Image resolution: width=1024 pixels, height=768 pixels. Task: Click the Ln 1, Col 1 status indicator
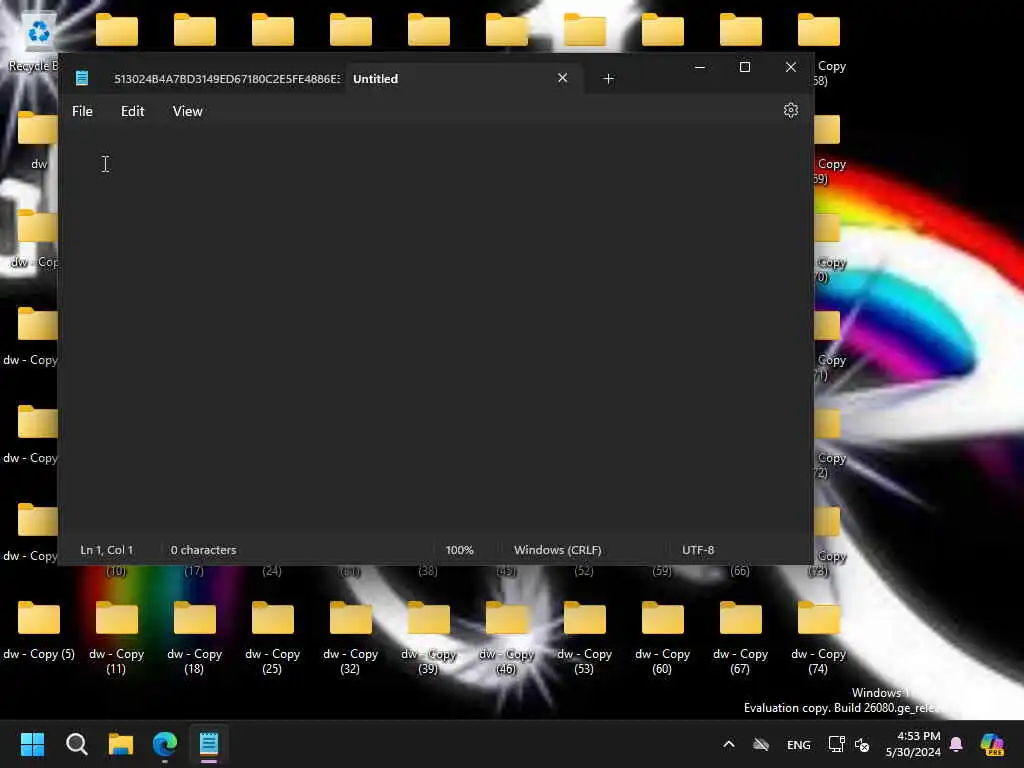(106, 550)
